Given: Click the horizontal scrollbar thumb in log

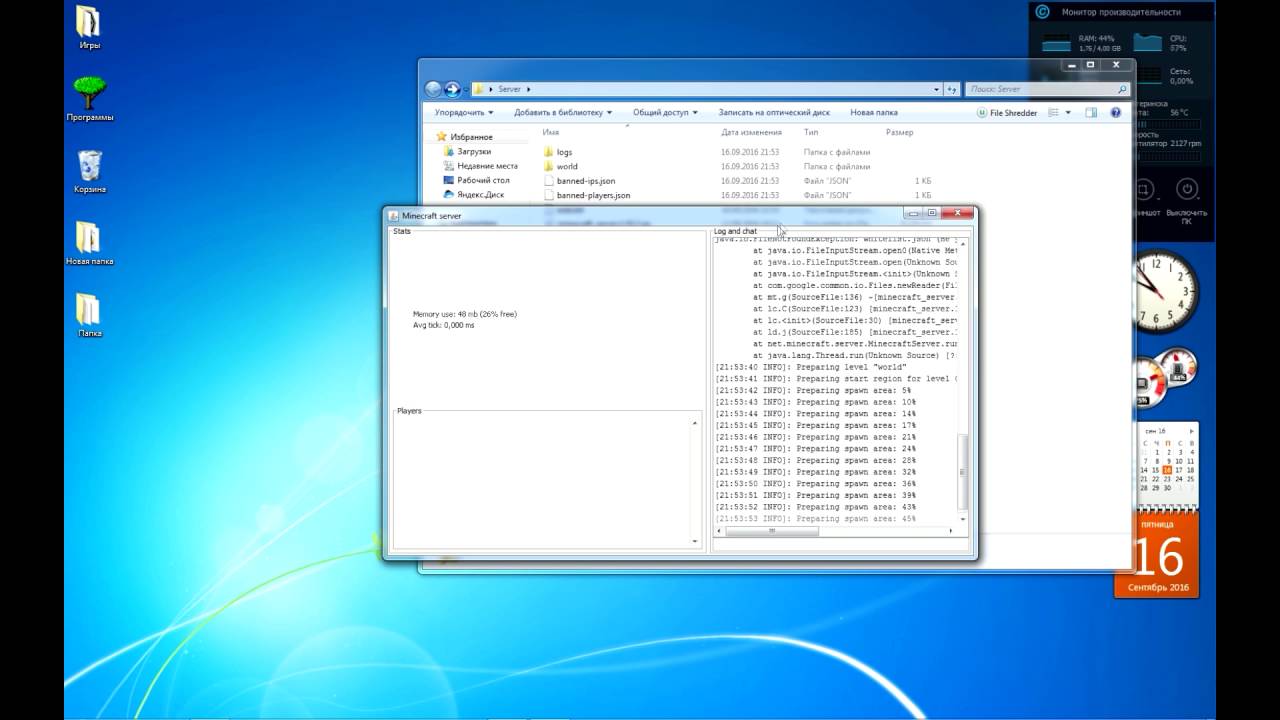Looking at the screenshot, I should click(x=772, y=531).
